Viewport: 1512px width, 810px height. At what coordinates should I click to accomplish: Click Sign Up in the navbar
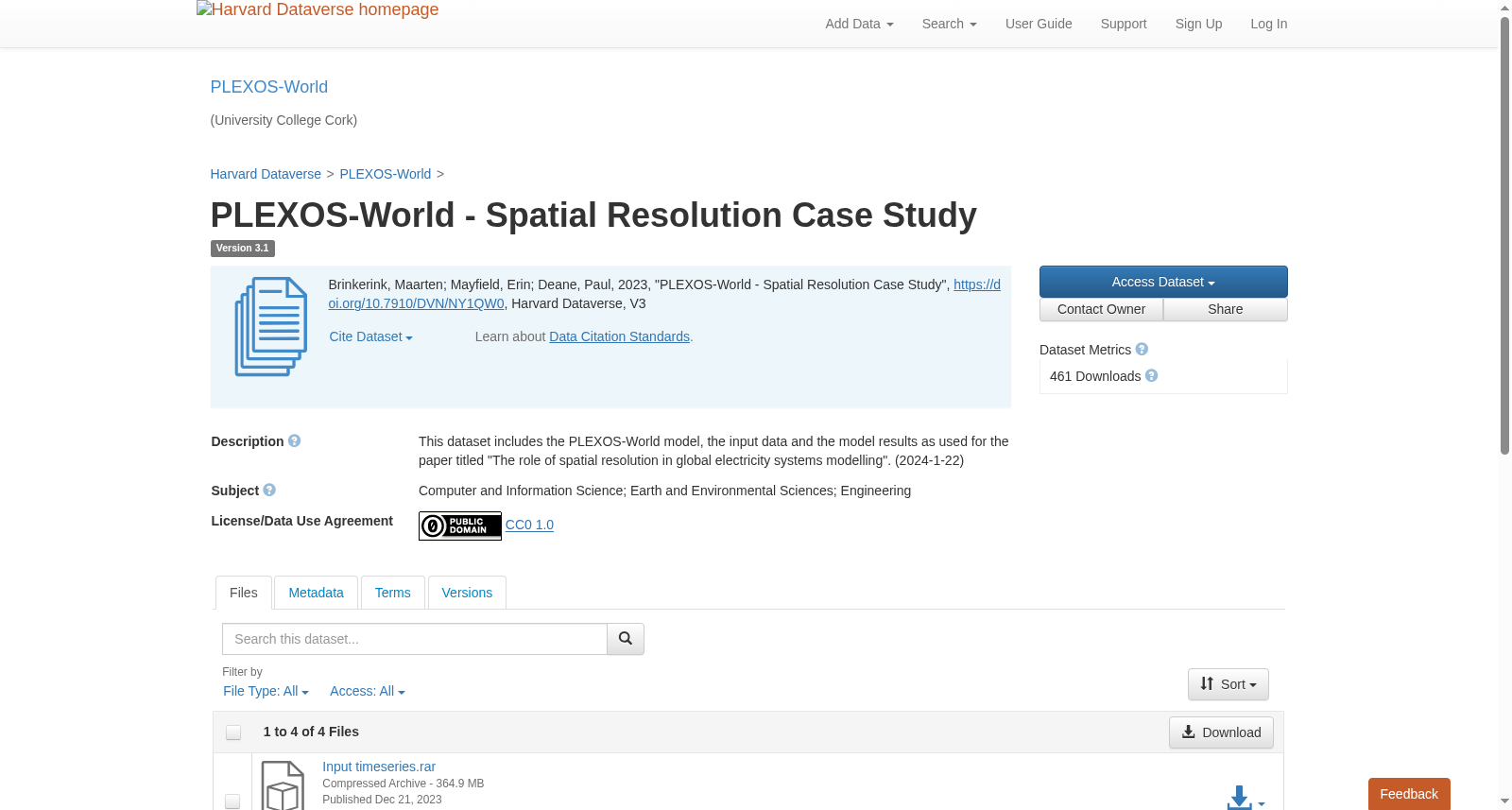[1198, 24]
